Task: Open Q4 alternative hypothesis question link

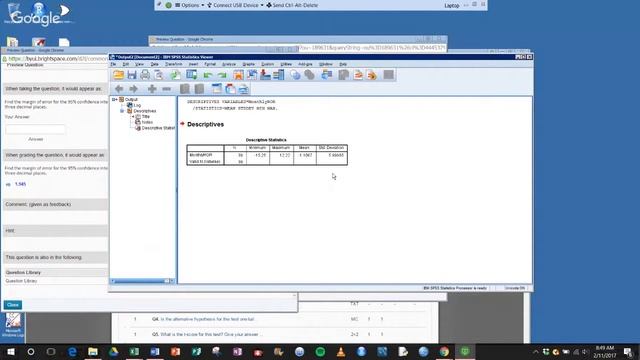Action: tap(203, 319)
